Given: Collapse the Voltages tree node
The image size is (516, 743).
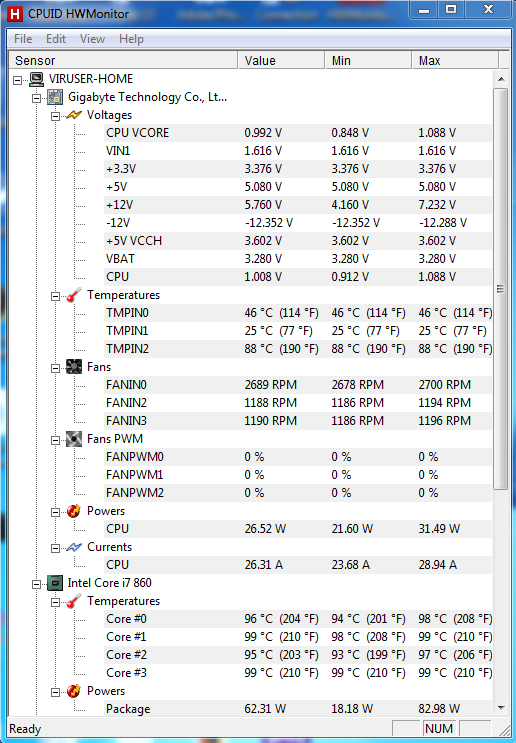Looking at the screenshot, I should click(55, 116).
